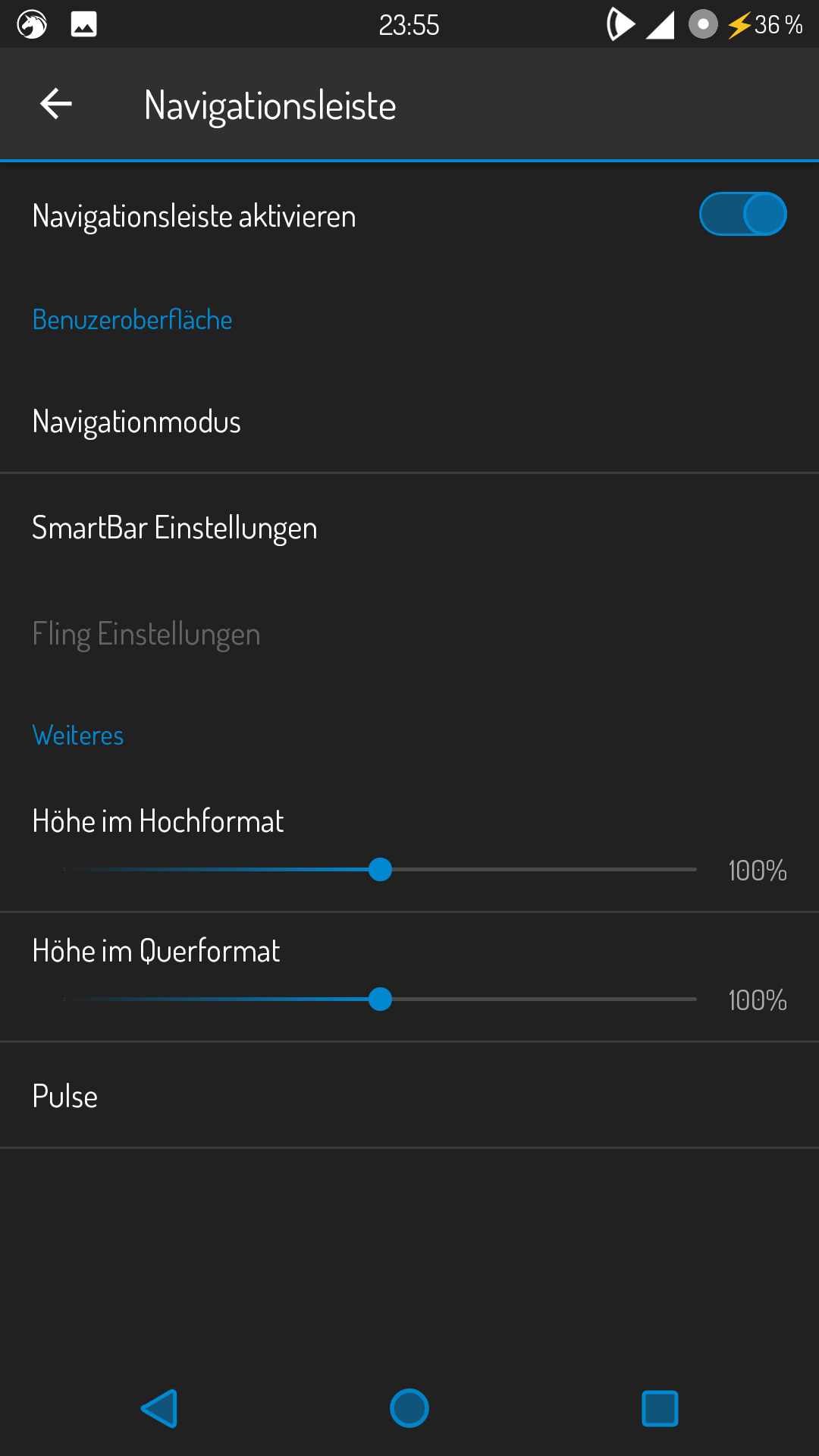The image size is (819, 1456).
Task: Click the Höhe im Querformat slider handle
Action: (x=380, y=999)
